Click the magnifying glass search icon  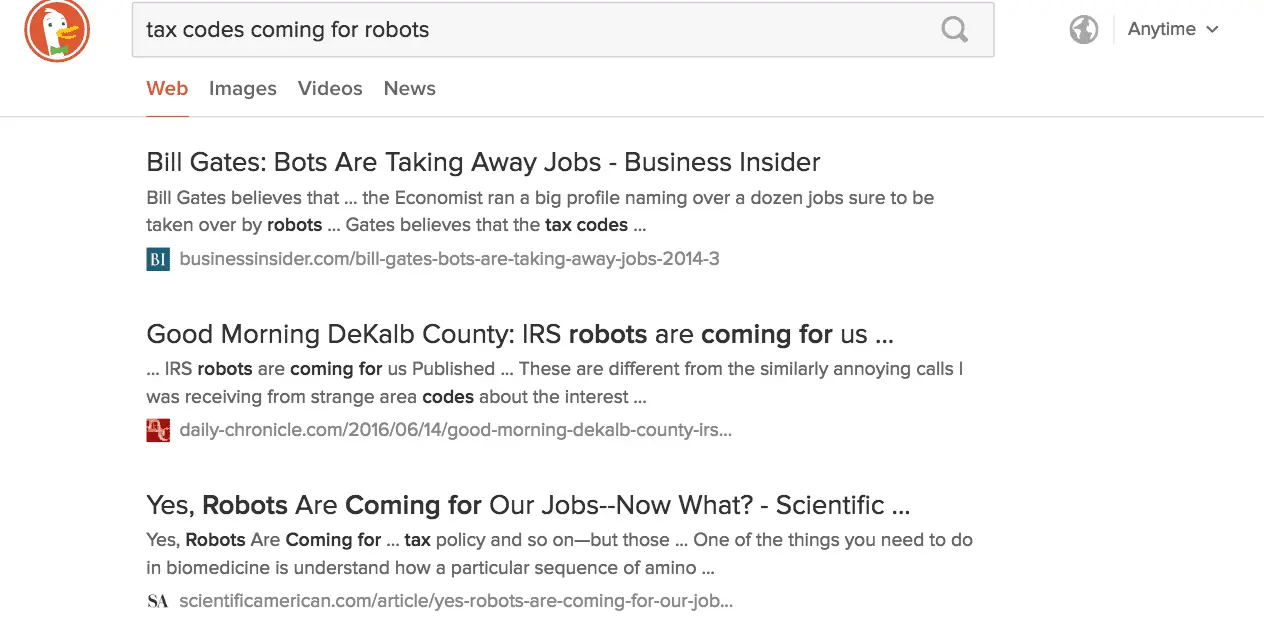point(954,29)
